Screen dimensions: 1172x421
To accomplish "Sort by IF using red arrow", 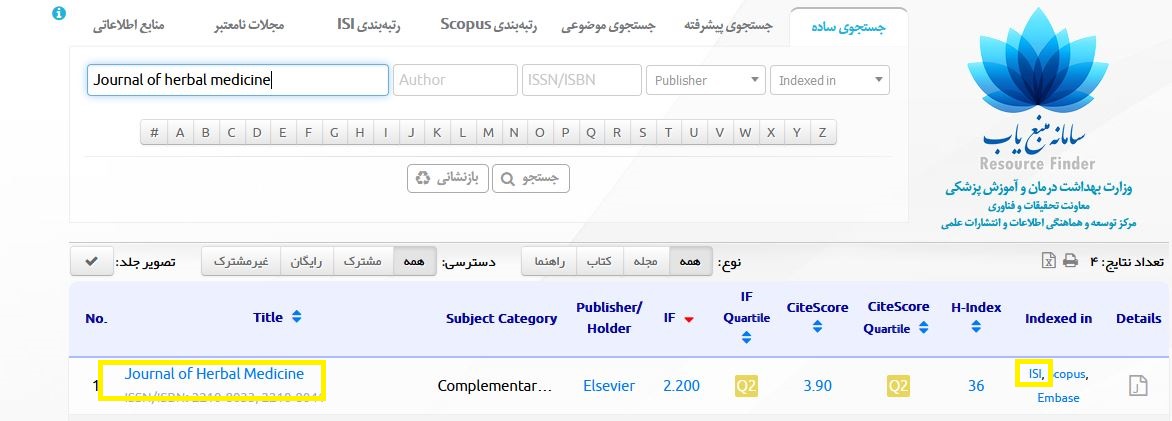I will [x=688, y=318].
